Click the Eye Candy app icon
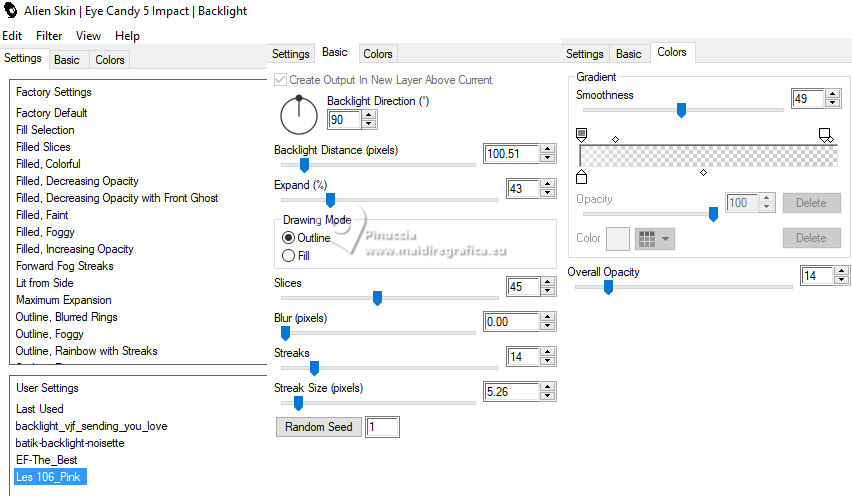The width and height of the screenshot is (852, 496). [11, 11]
